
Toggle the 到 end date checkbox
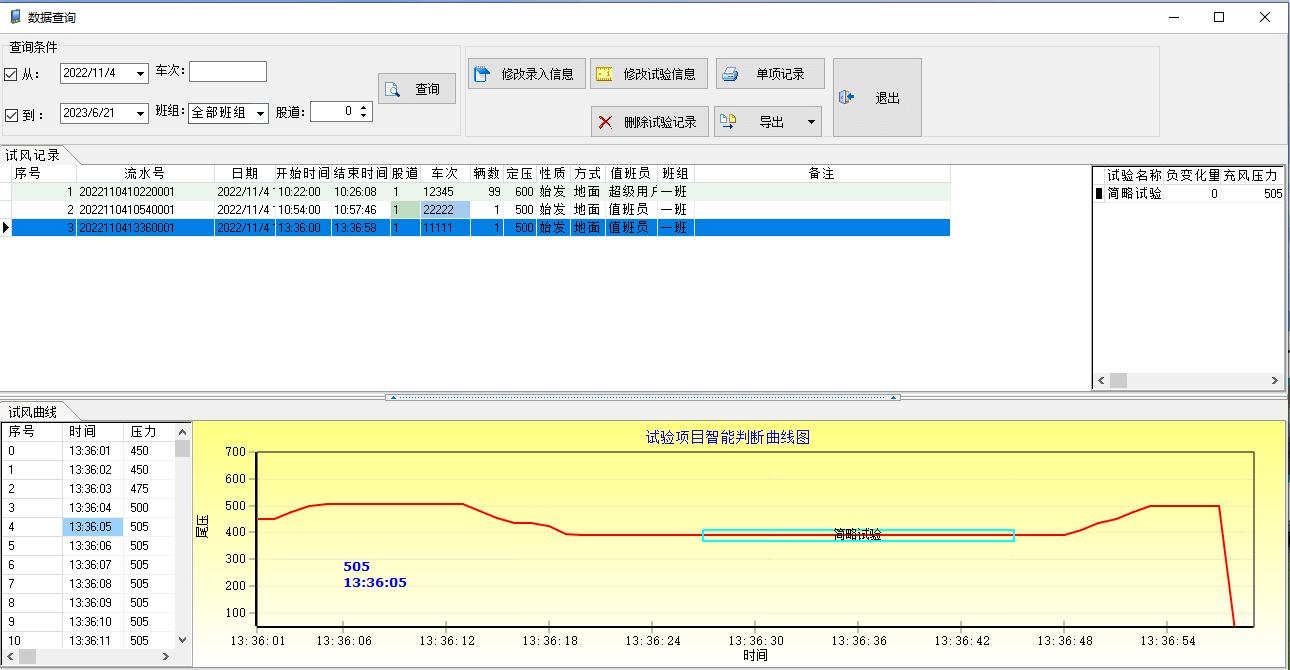[x=12, y=115]
